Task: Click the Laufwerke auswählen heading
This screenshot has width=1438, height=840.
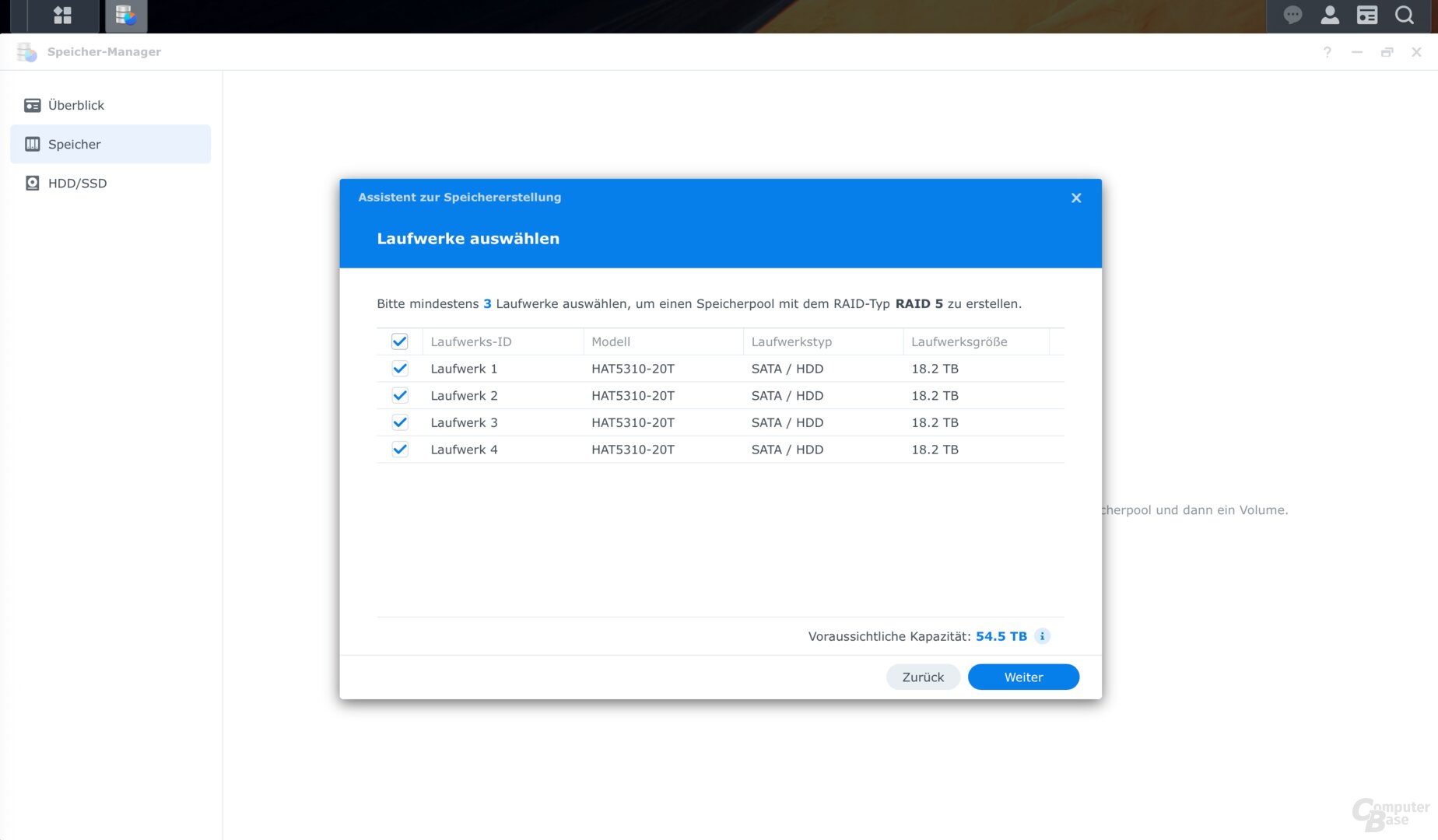Action: (468, 239)
